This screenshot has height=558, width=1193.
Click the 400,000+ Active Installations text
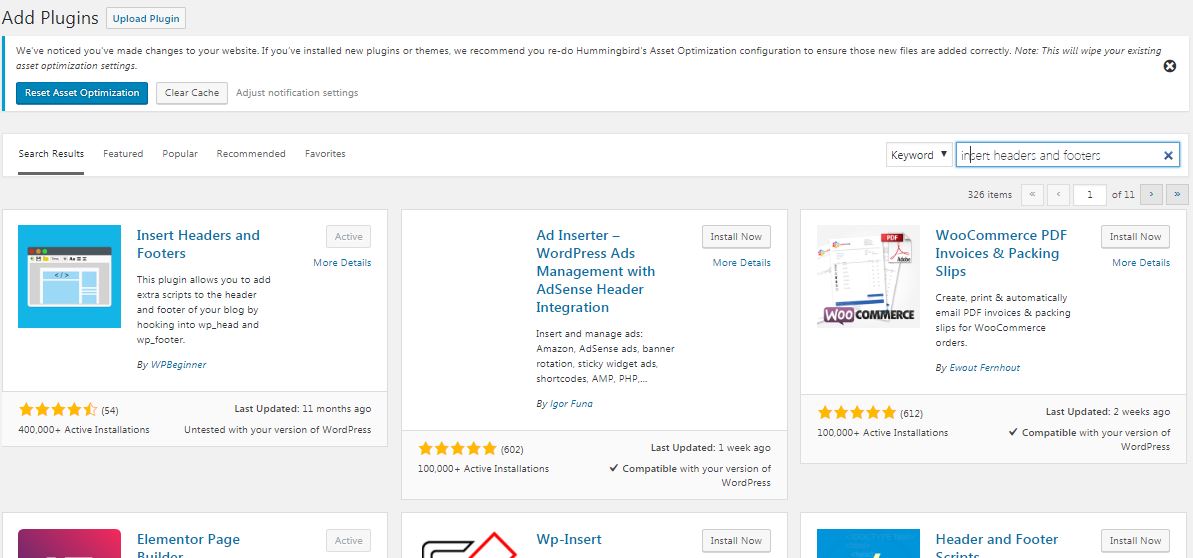pyautogui.click(x=84, y=429)
